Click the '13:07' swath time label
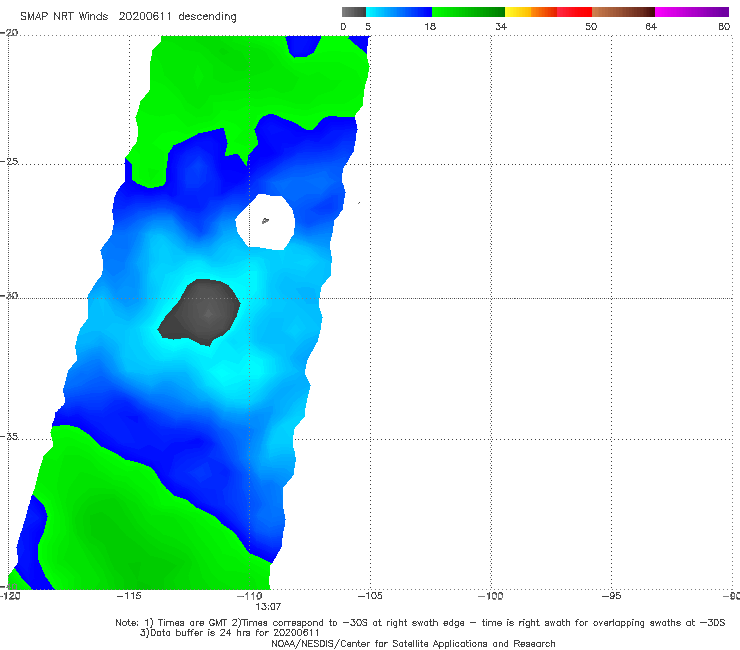740x650 pixels. point(268,607)
